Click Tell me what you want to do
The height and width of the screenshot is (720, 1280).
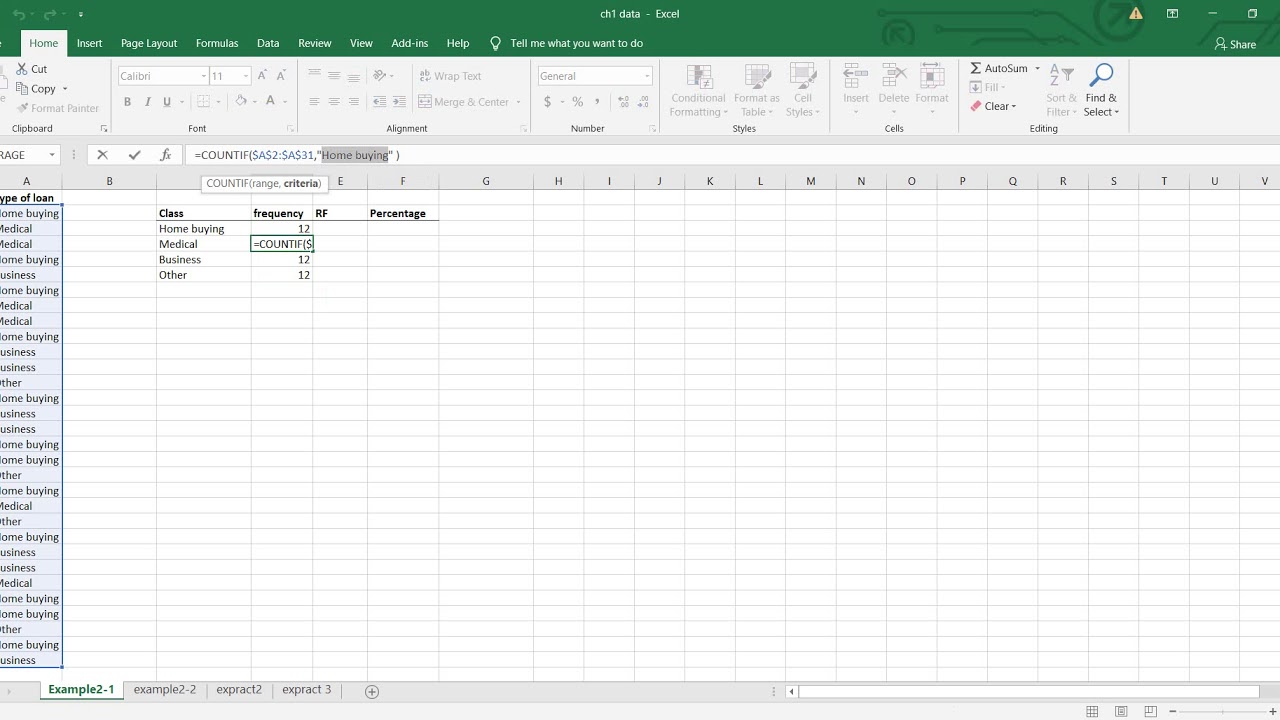coord(576,43)
